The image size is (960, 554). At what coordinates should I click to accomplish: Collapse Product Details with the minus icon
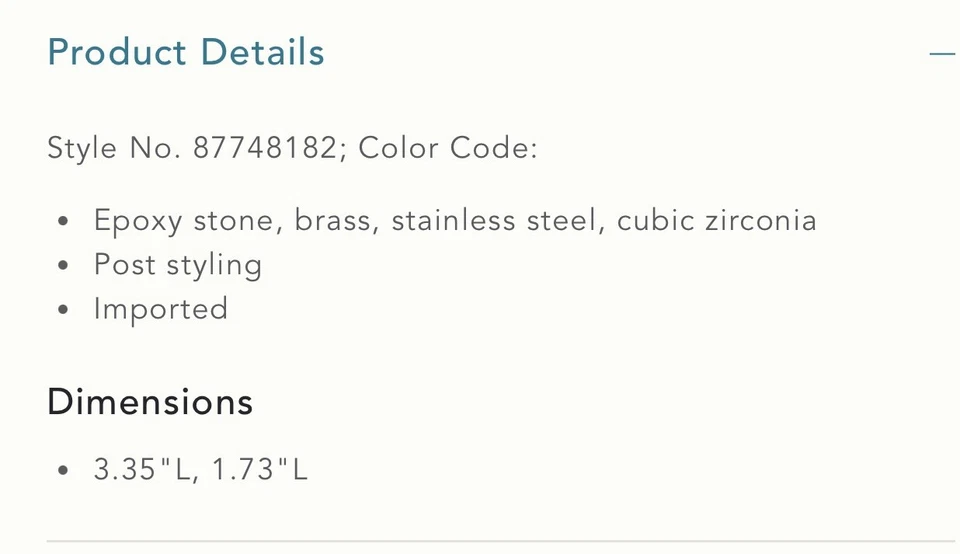pyautogui.click(x=941, y=53)
